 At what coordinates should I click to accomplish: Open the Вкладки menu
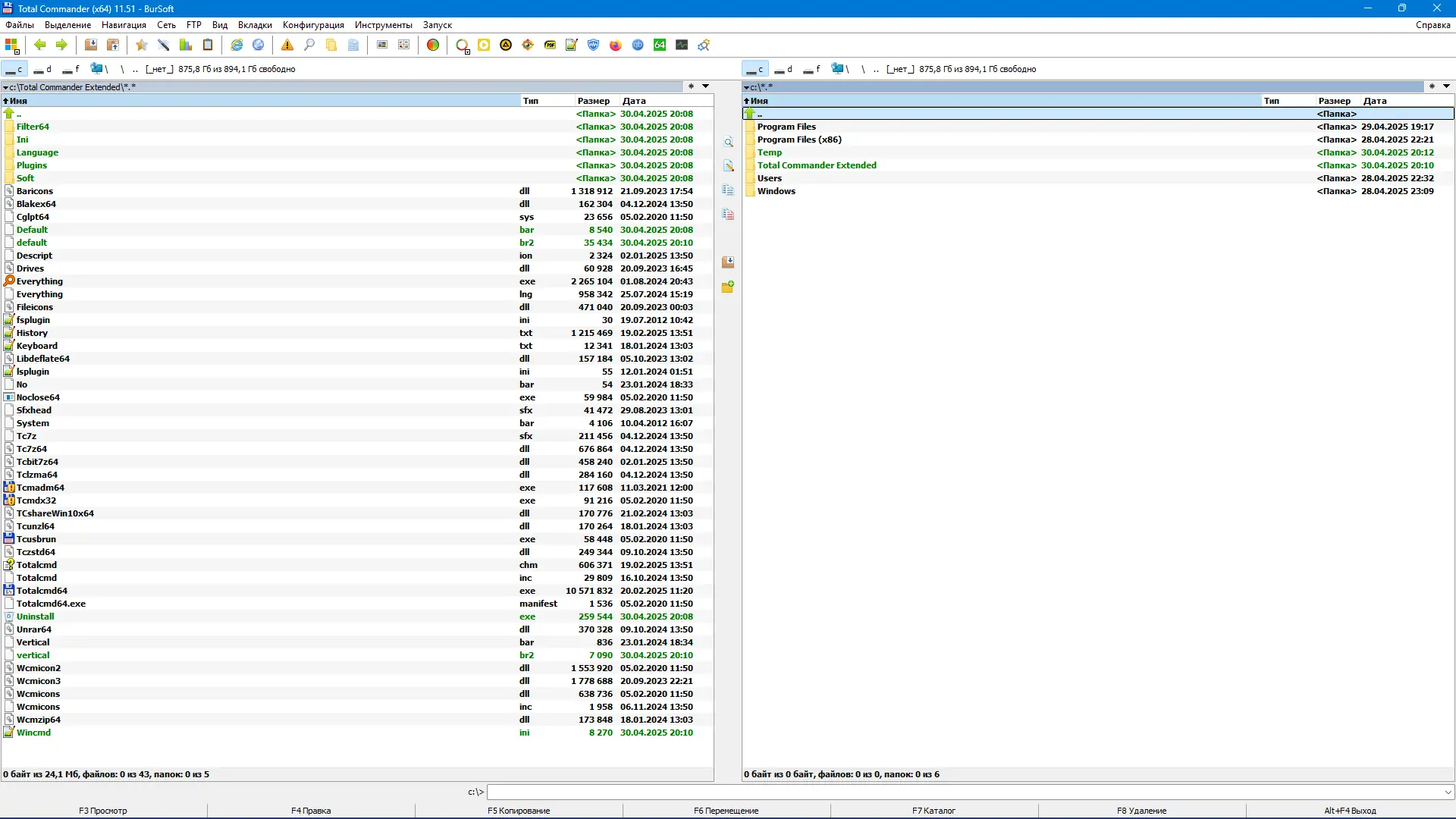[255, 25]
